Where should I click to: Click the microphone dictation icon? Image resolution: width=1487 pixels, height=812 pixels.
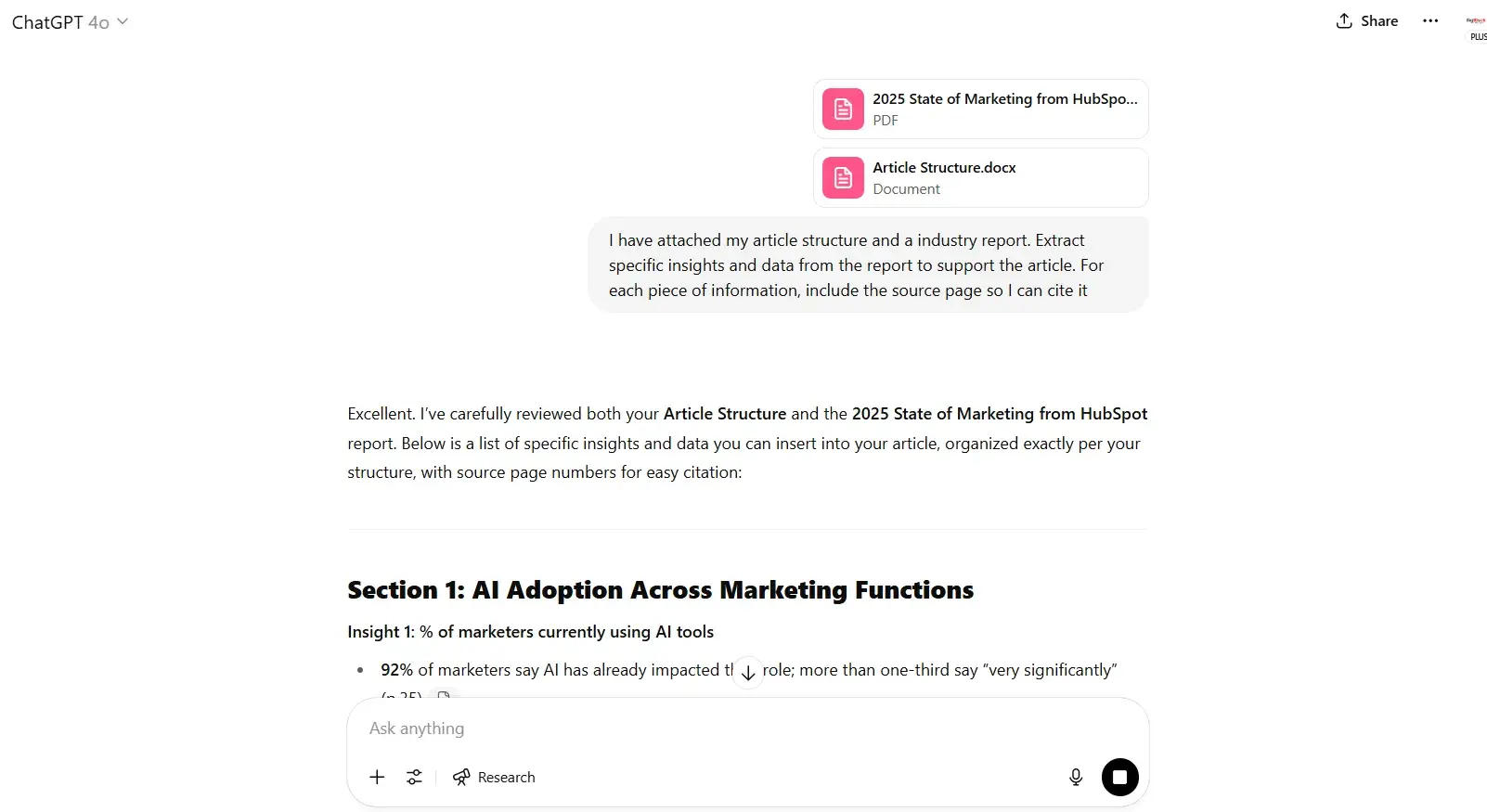pyautogui.click(x=1075, y=777)
